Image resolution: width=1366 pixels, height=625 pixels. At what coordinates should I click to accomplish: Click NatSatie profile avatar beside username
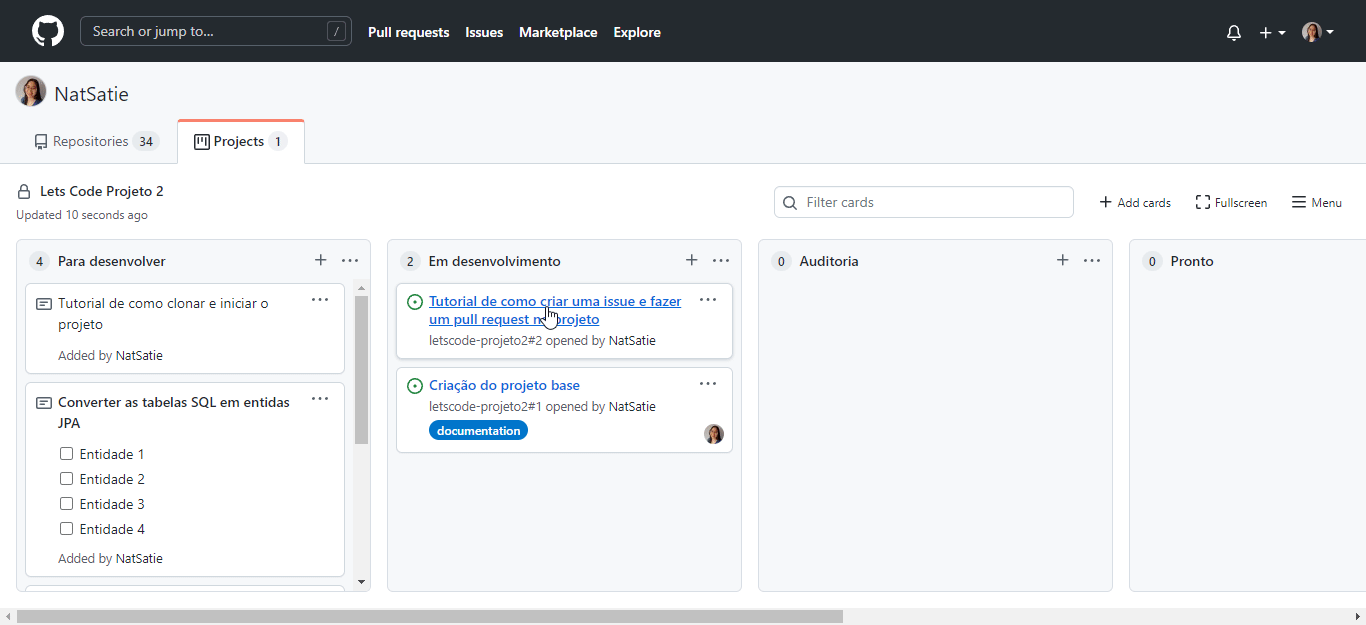31,92
